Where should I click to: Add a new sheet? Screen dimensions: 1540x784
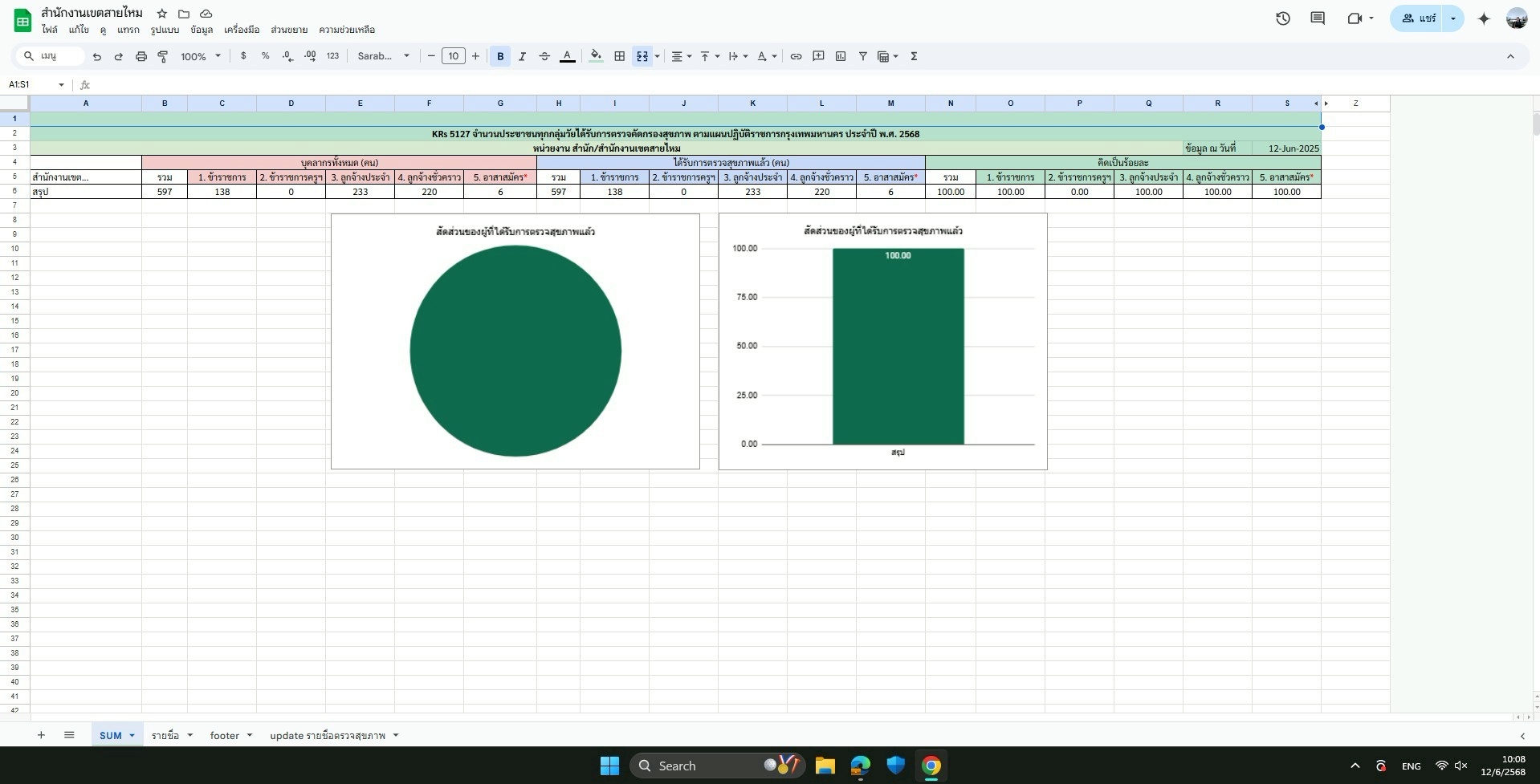[x=41, y=735]
